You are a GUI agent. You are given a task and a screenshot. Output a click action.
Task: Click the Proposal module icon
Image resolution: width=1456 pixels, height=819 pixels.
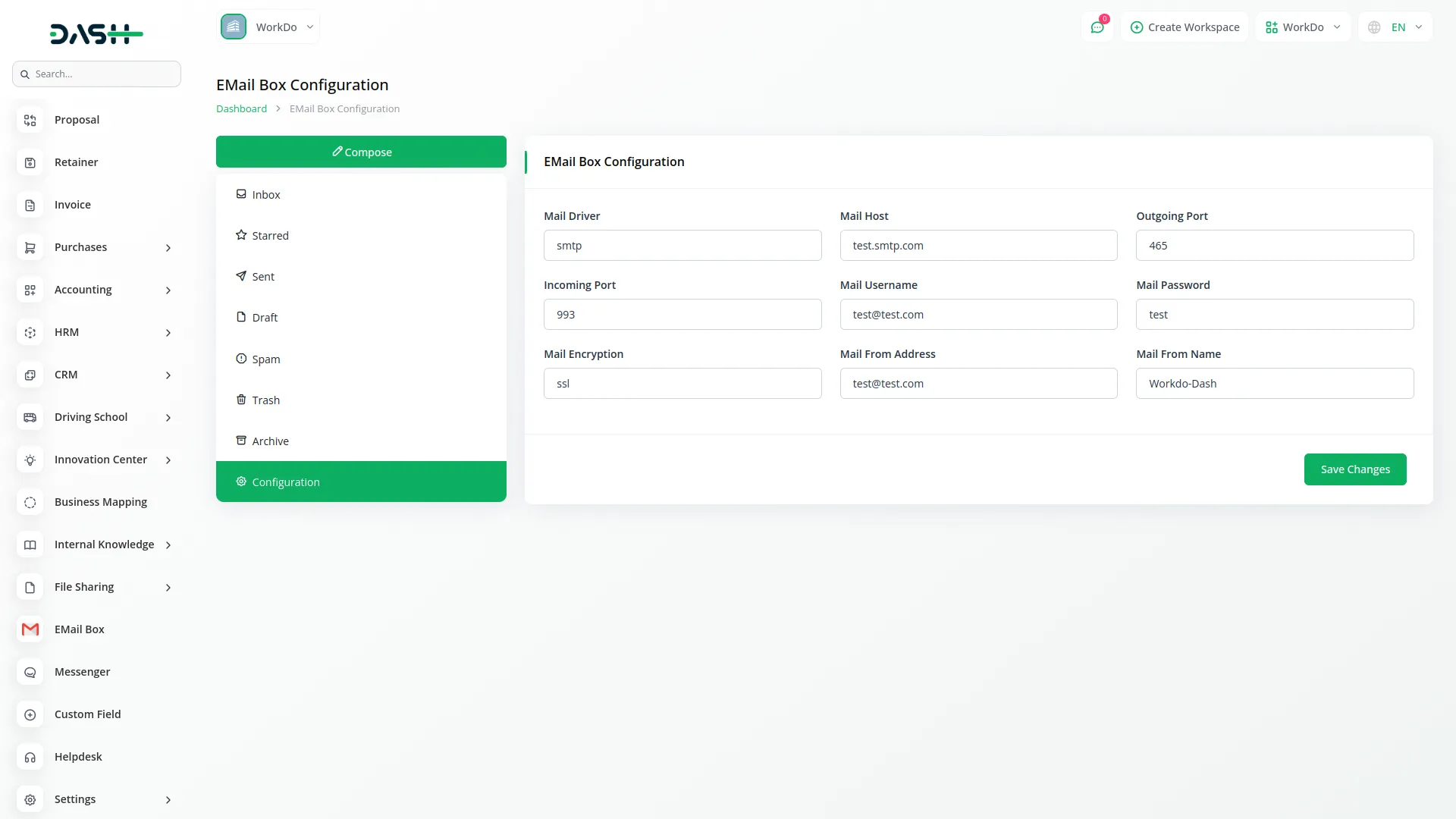(30, 120)
